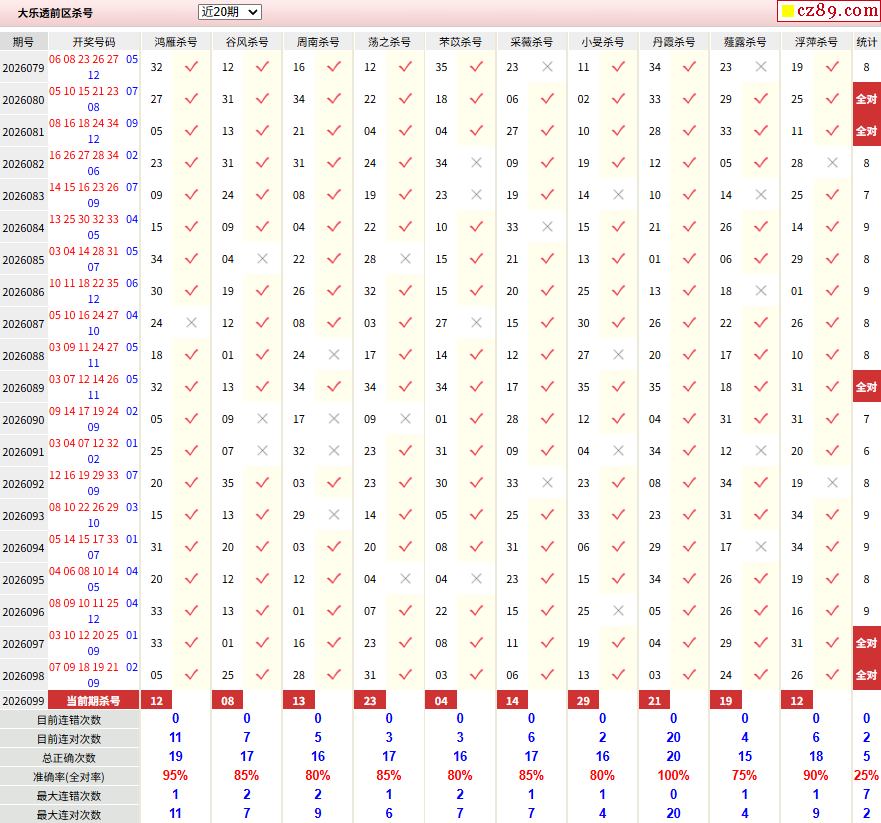
Task: Click the gray X in 2026085 荡之杀号 cell
Action: [x=405, y=259]
